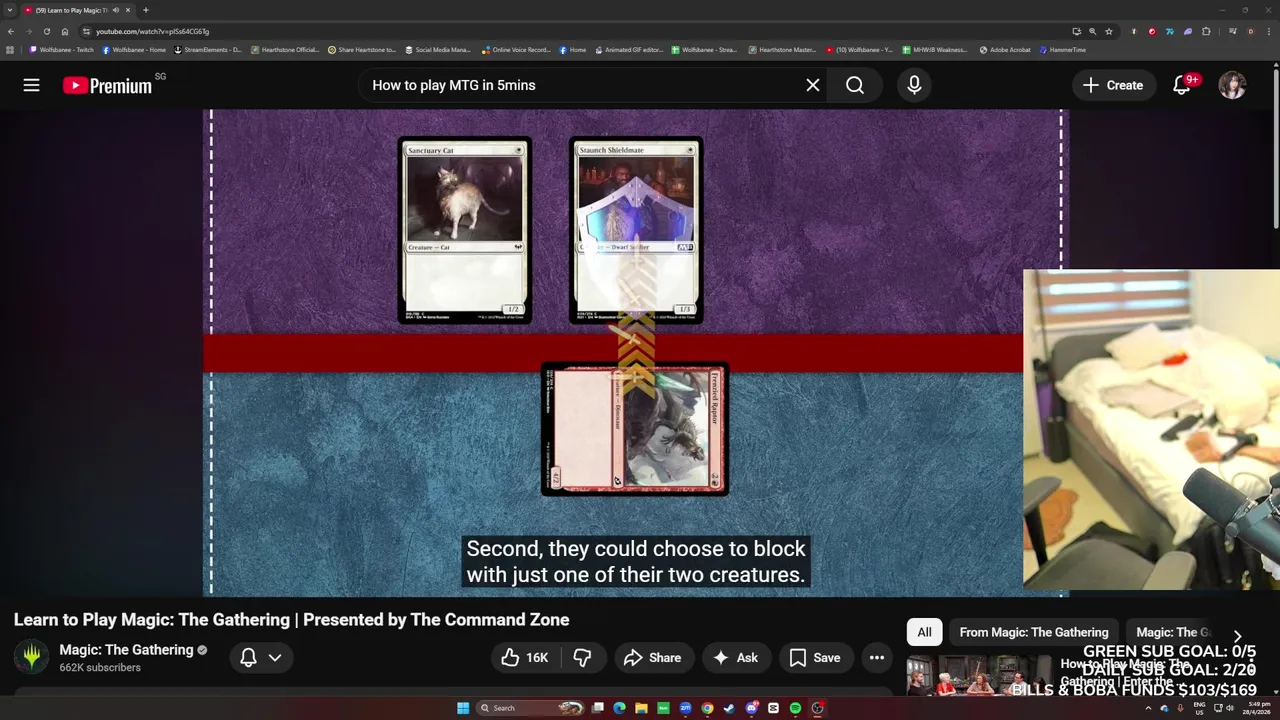The width and height of the screenshot is (1280, 720).
Task: Open more actions three-dot menu
Action: tap(877, 657)
